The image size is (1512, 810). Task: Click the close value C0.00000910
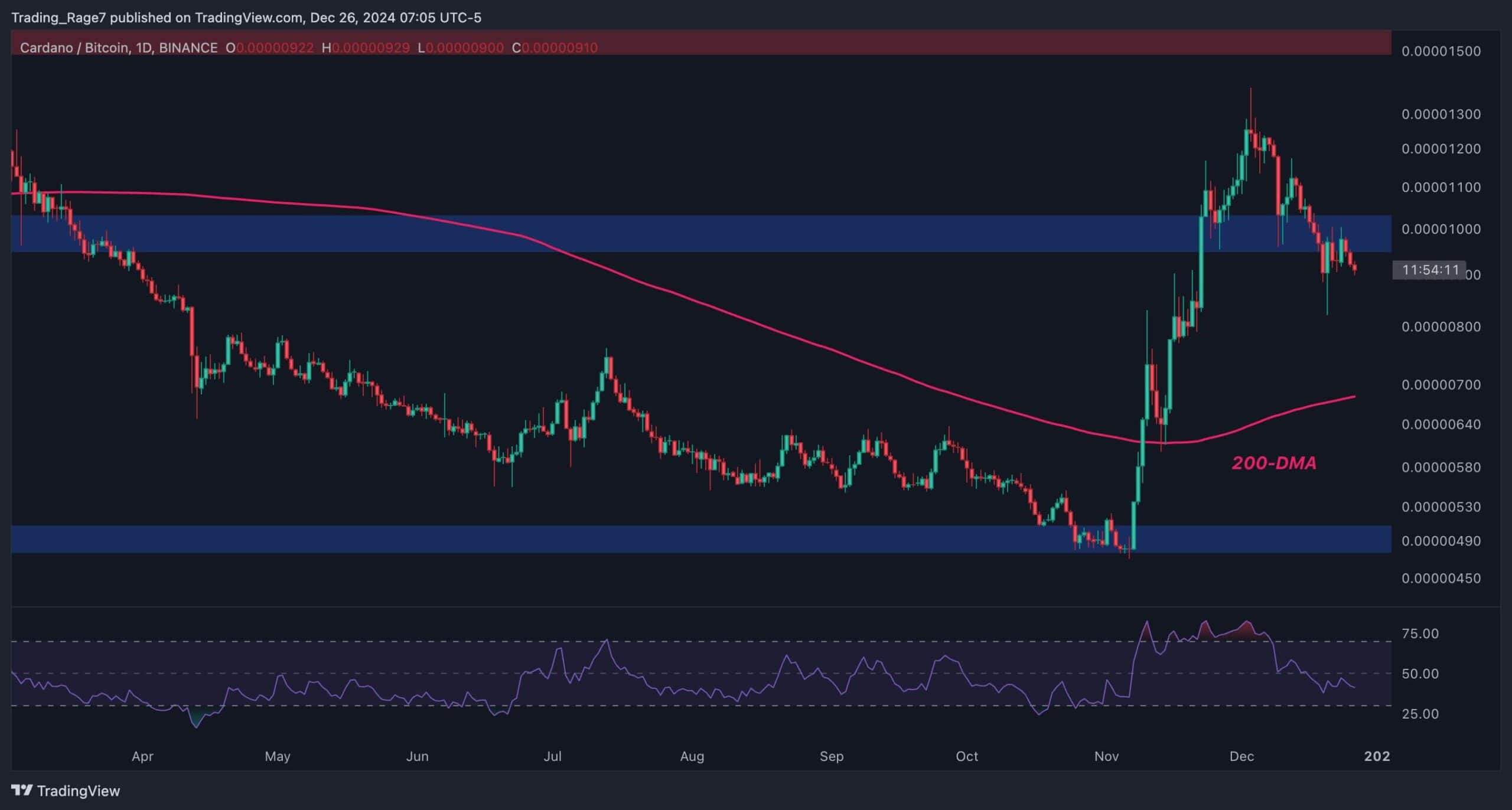click(555, 48)
